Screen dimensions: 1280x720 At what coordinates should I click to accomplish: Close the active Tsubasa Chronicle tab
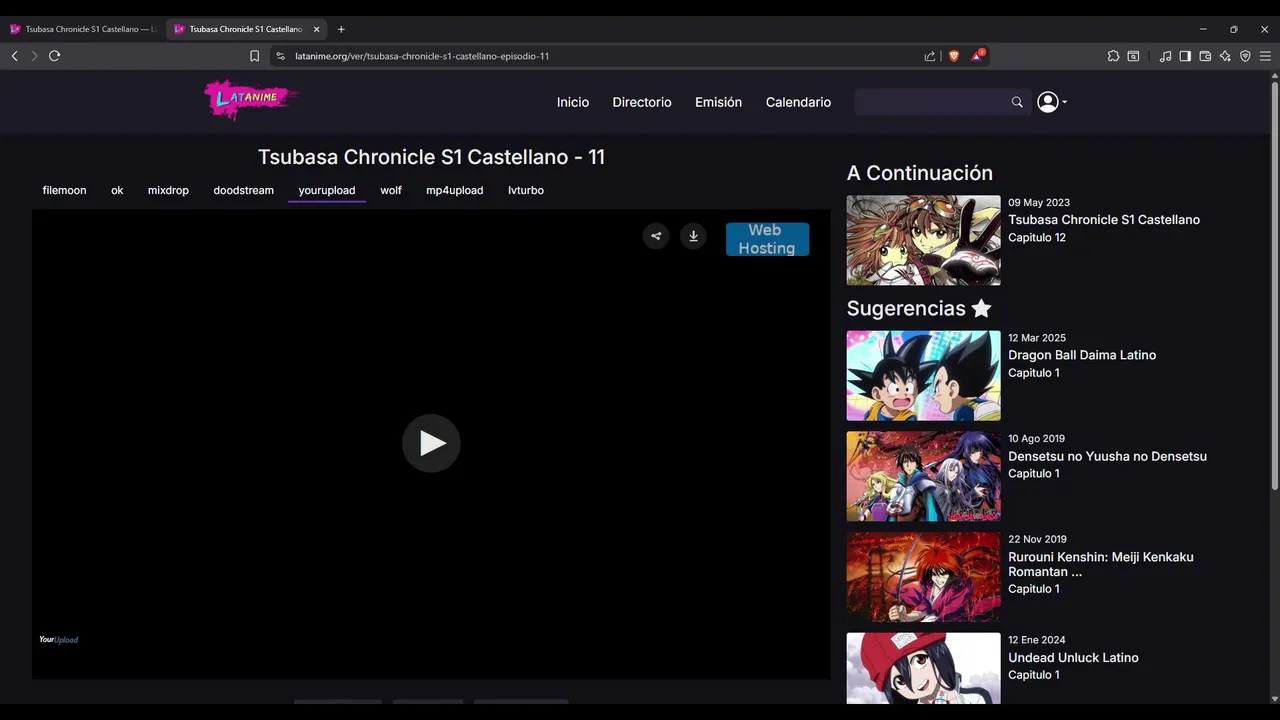(316, 29)
